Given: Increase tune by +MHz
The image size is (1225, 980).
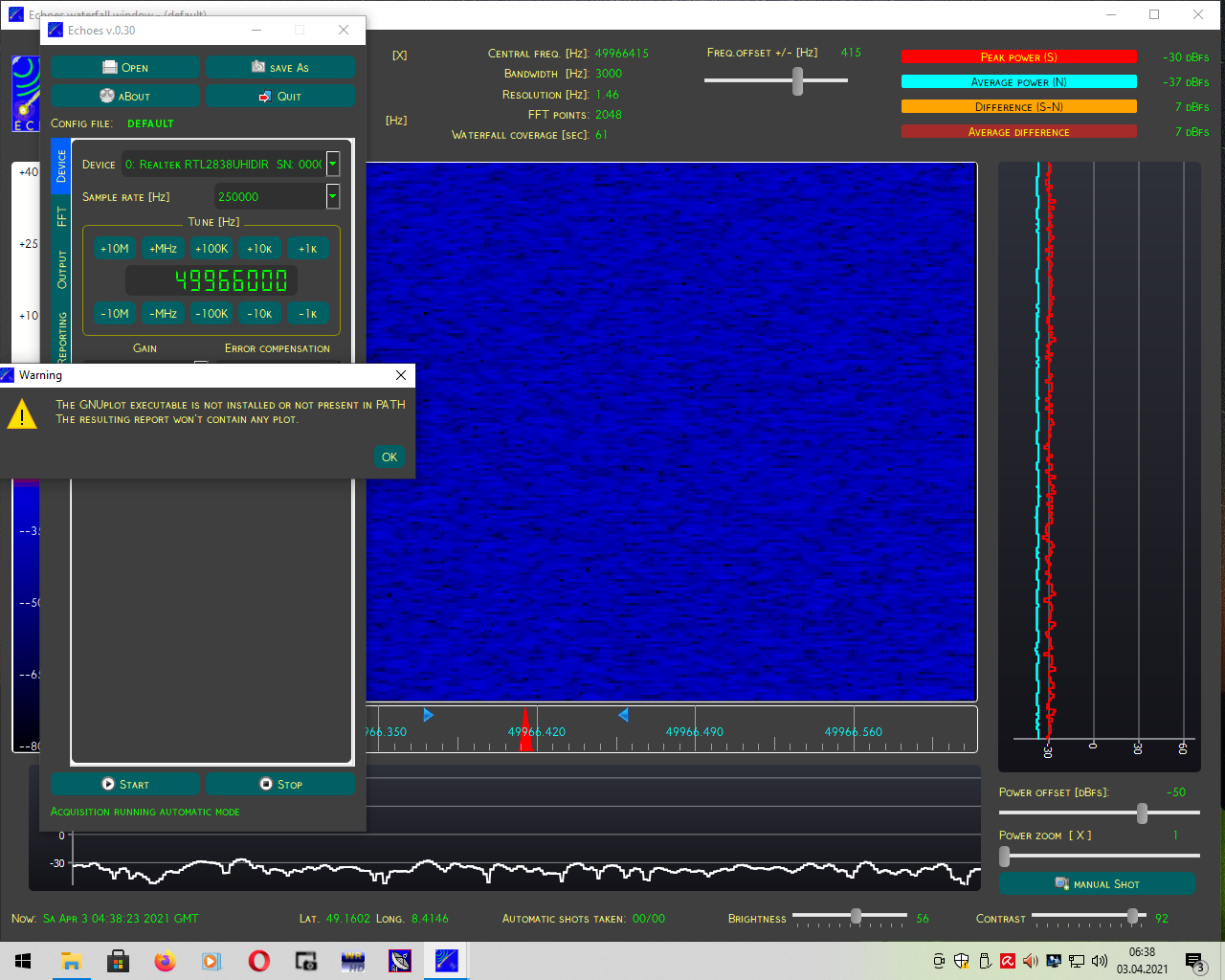Looking at the screenshot, I should pyautogui.click(x=164, y=248).
